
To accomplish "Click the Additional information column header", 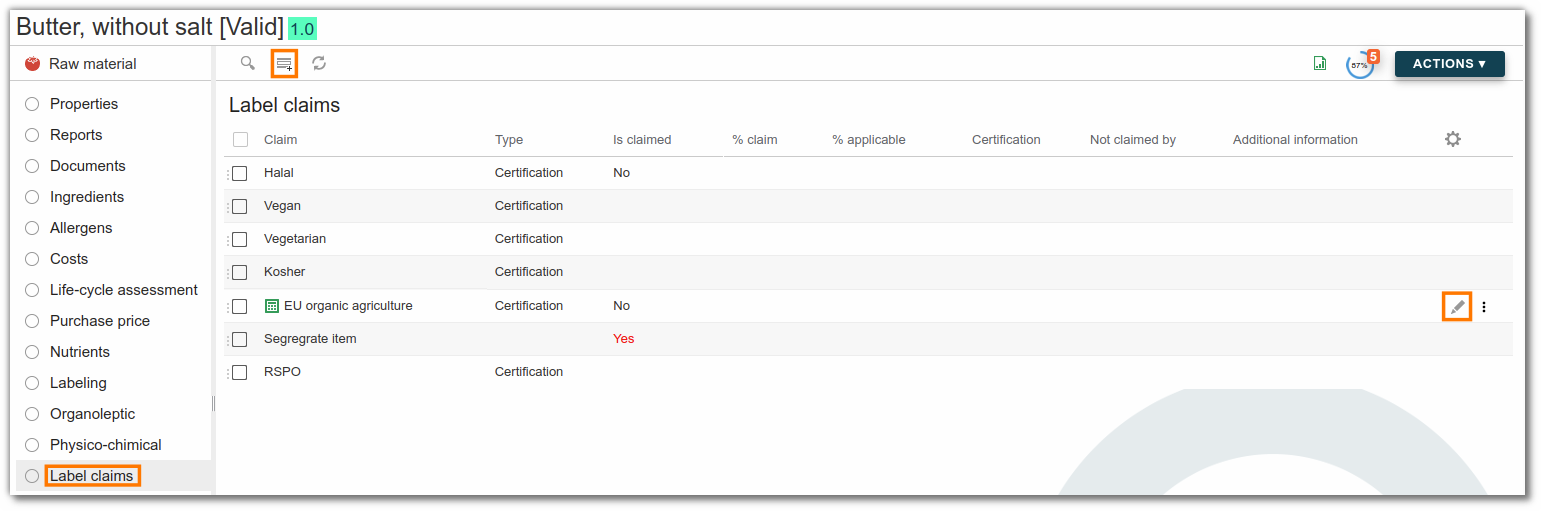I will (1295, 140).
